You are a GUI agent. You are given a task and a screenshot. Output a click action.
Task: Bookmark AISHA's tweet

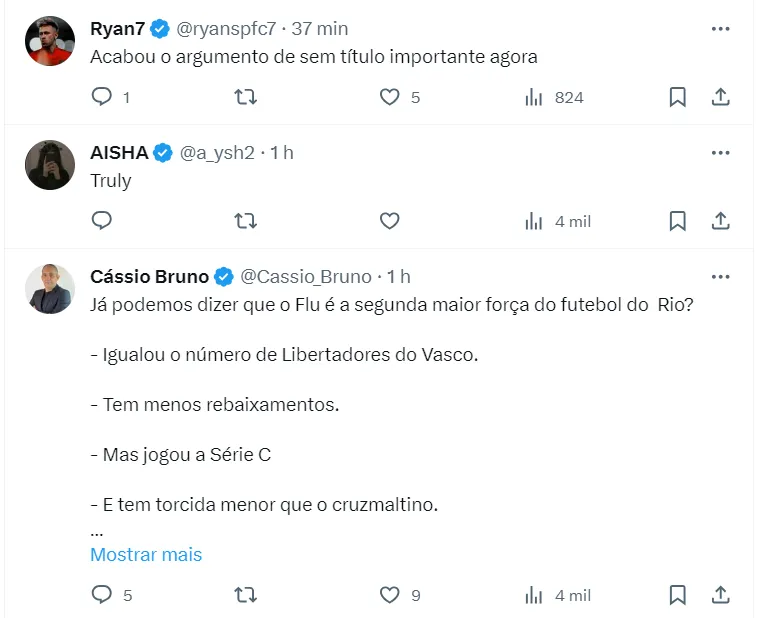[677, 221]
